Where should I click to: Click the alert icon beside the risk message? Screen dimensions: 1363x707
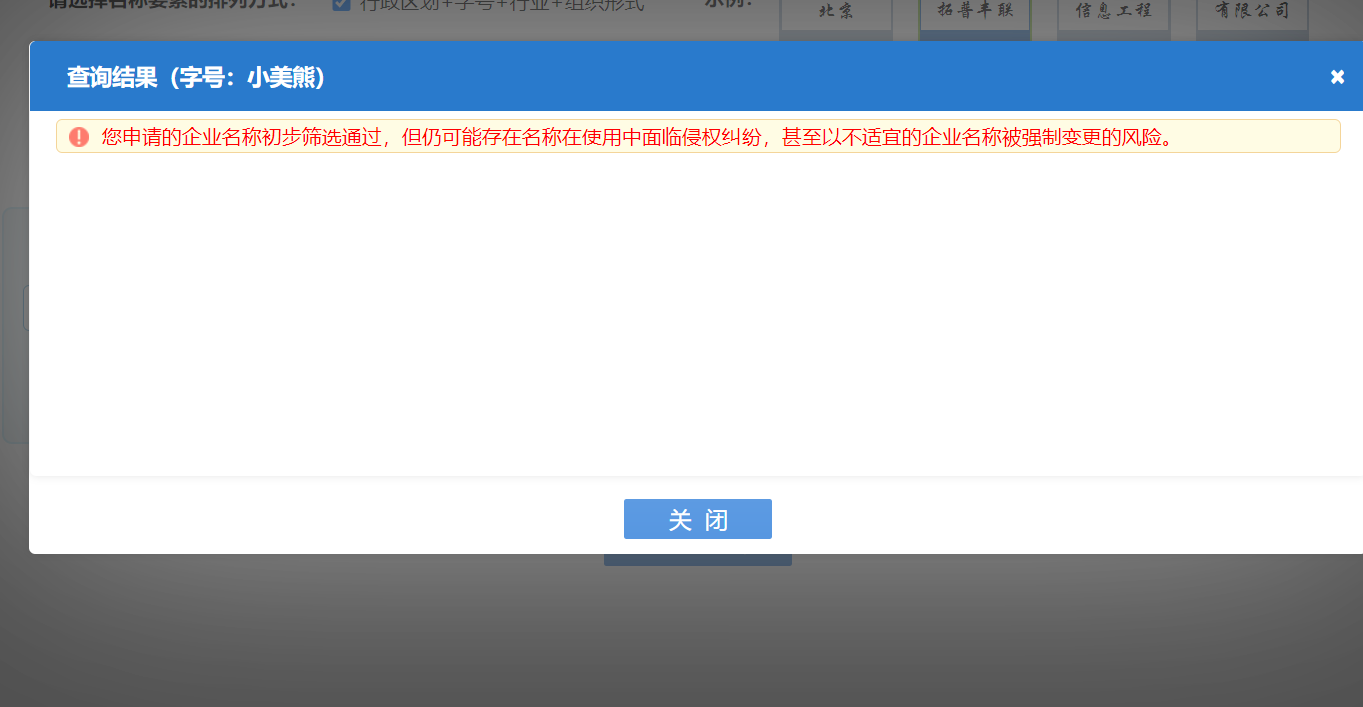80,136
